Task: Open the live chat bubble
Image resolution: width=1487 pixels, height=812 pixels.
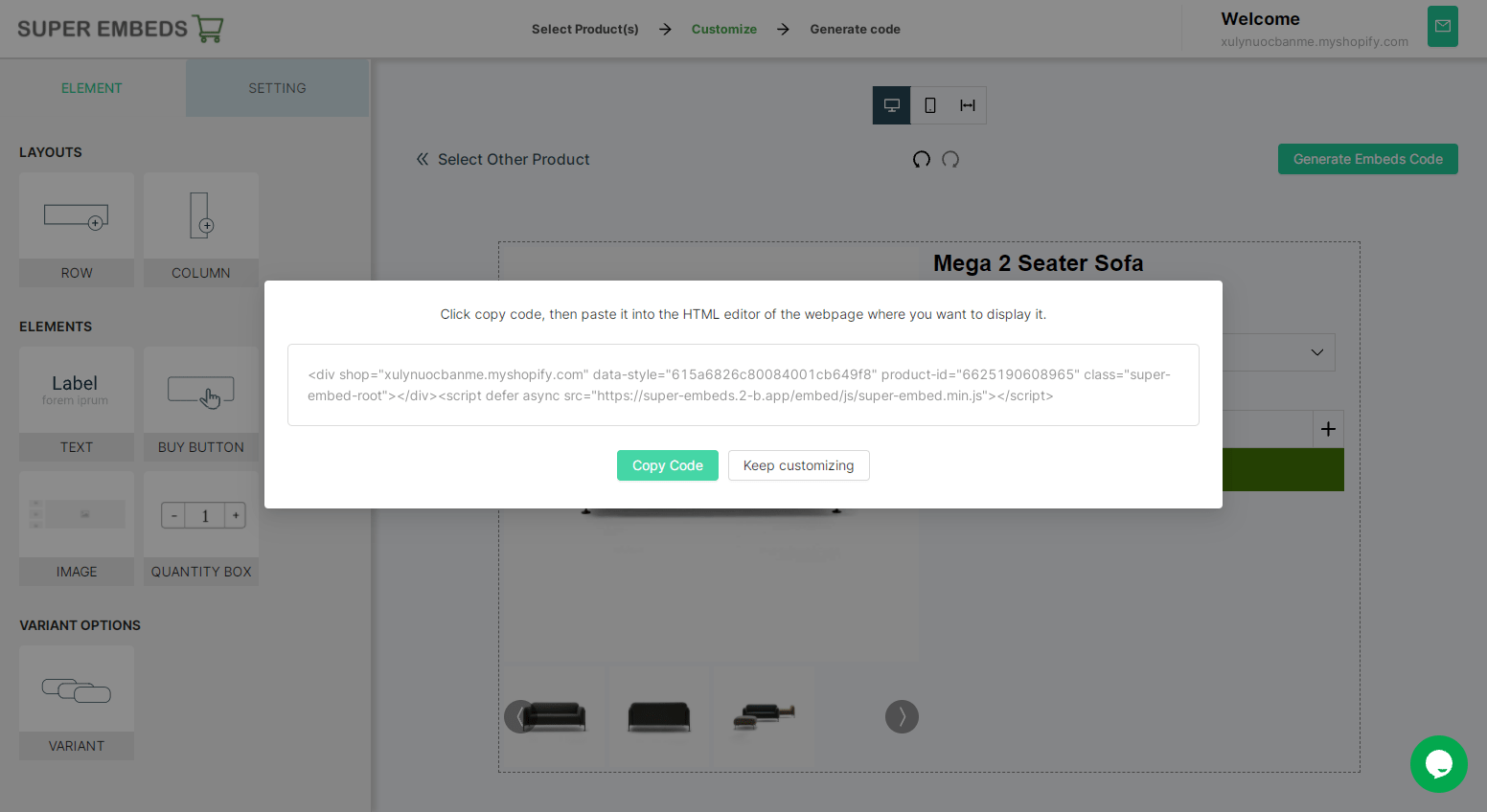Action: click(1439, 764)
